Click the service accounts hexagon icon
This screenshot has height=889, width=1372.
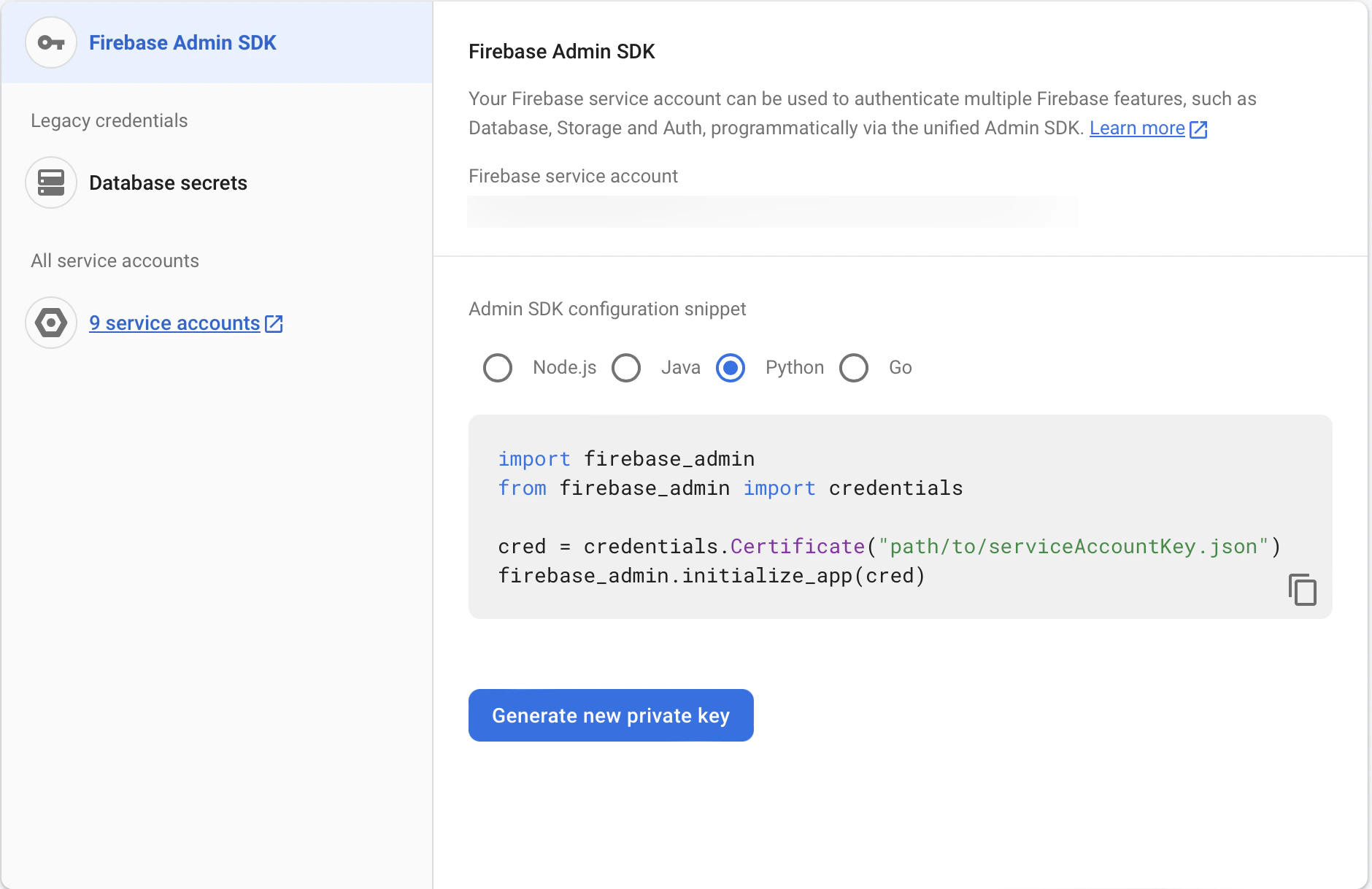(x=51, y=323)
